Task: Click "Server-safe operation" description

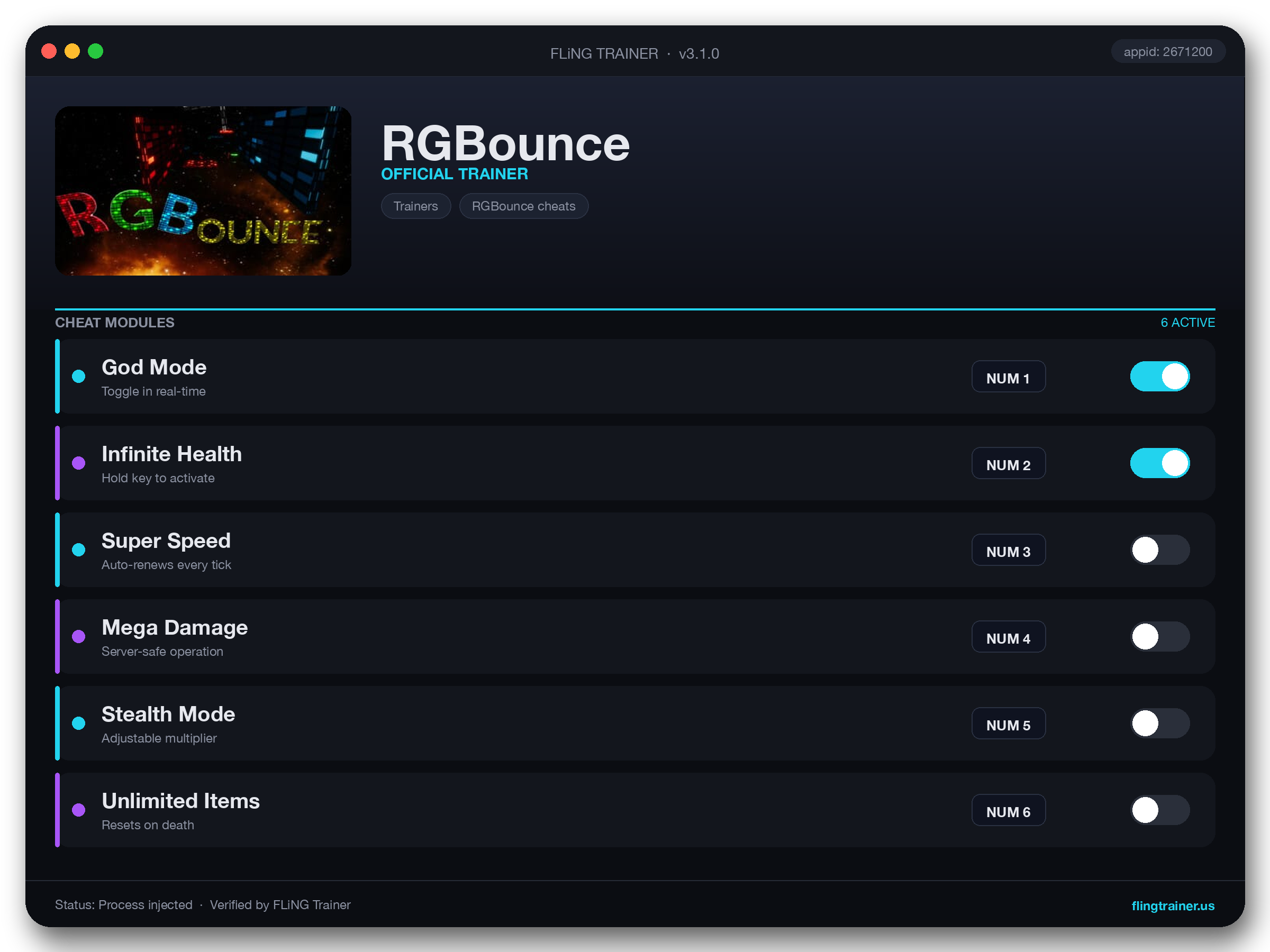Action: click(162, 651)
